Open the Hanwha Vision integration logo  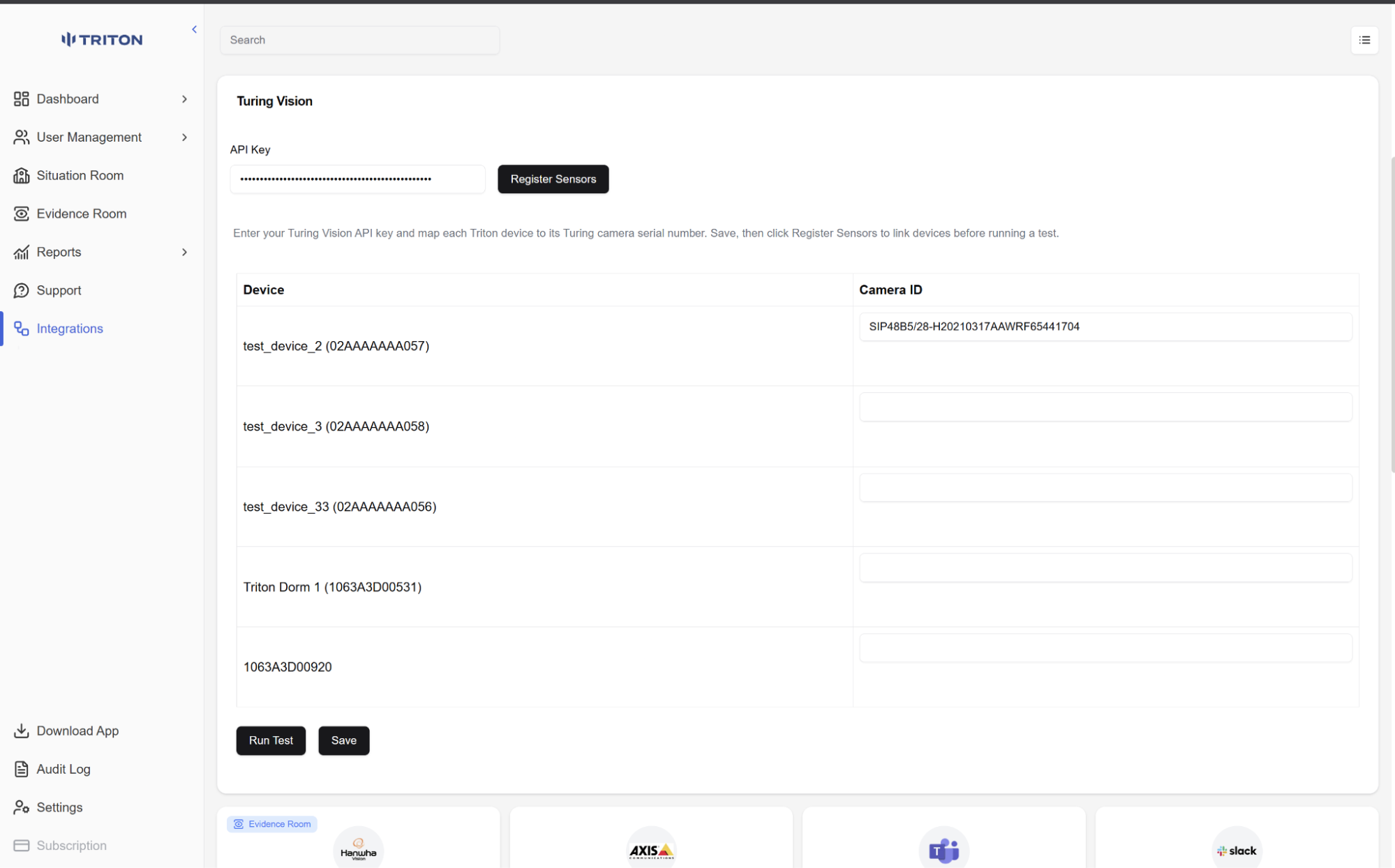click(359, 848)
